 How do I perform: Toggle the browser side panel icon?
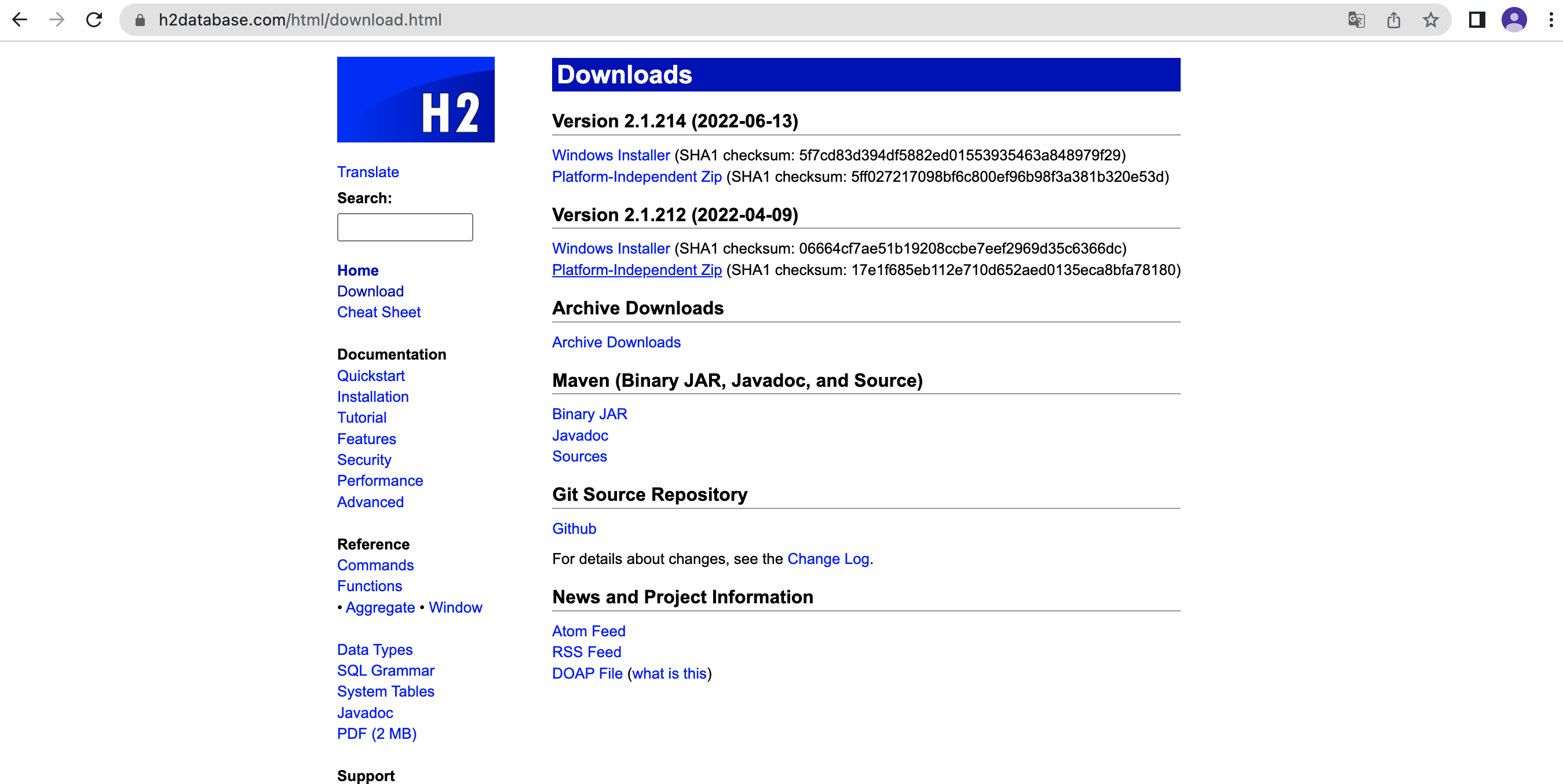(x=1476, y=20)
